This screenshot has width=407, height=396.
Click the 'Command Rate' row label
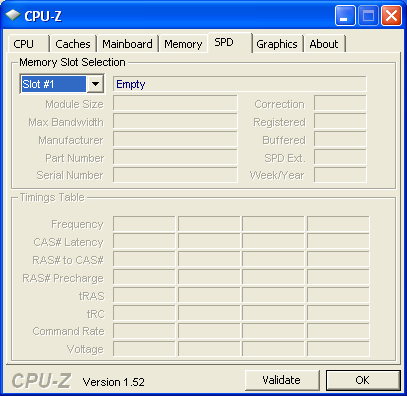[x=69, y=331]
